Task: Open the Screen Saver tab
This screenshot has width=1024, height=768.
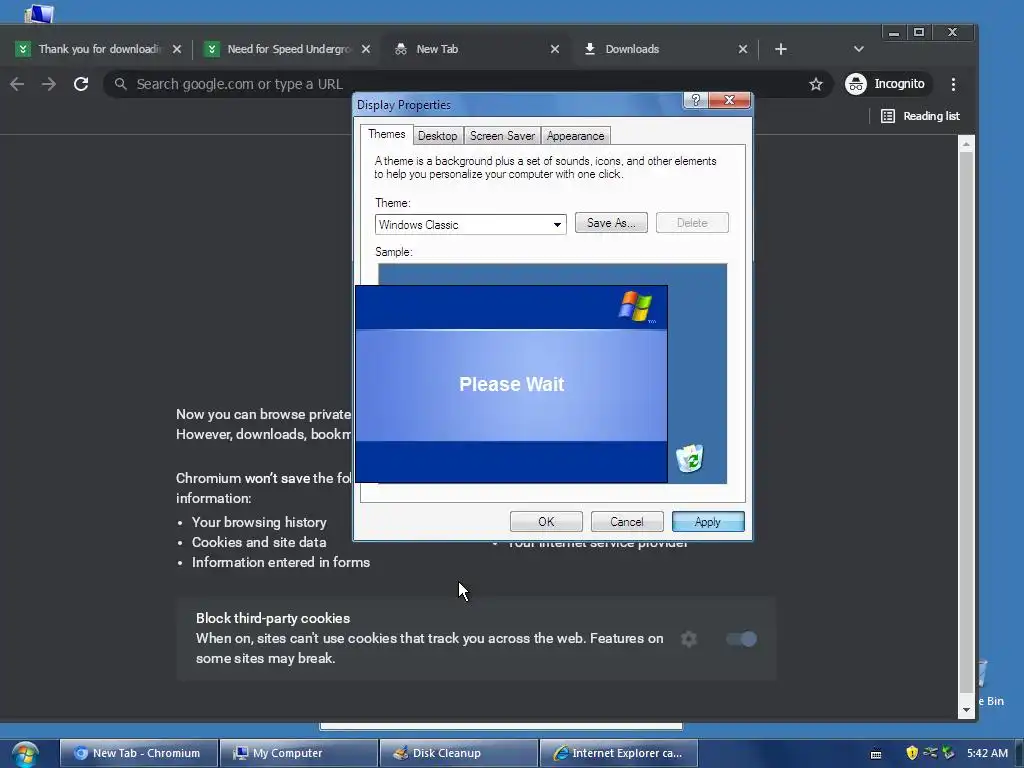Action: pos(502,136)
